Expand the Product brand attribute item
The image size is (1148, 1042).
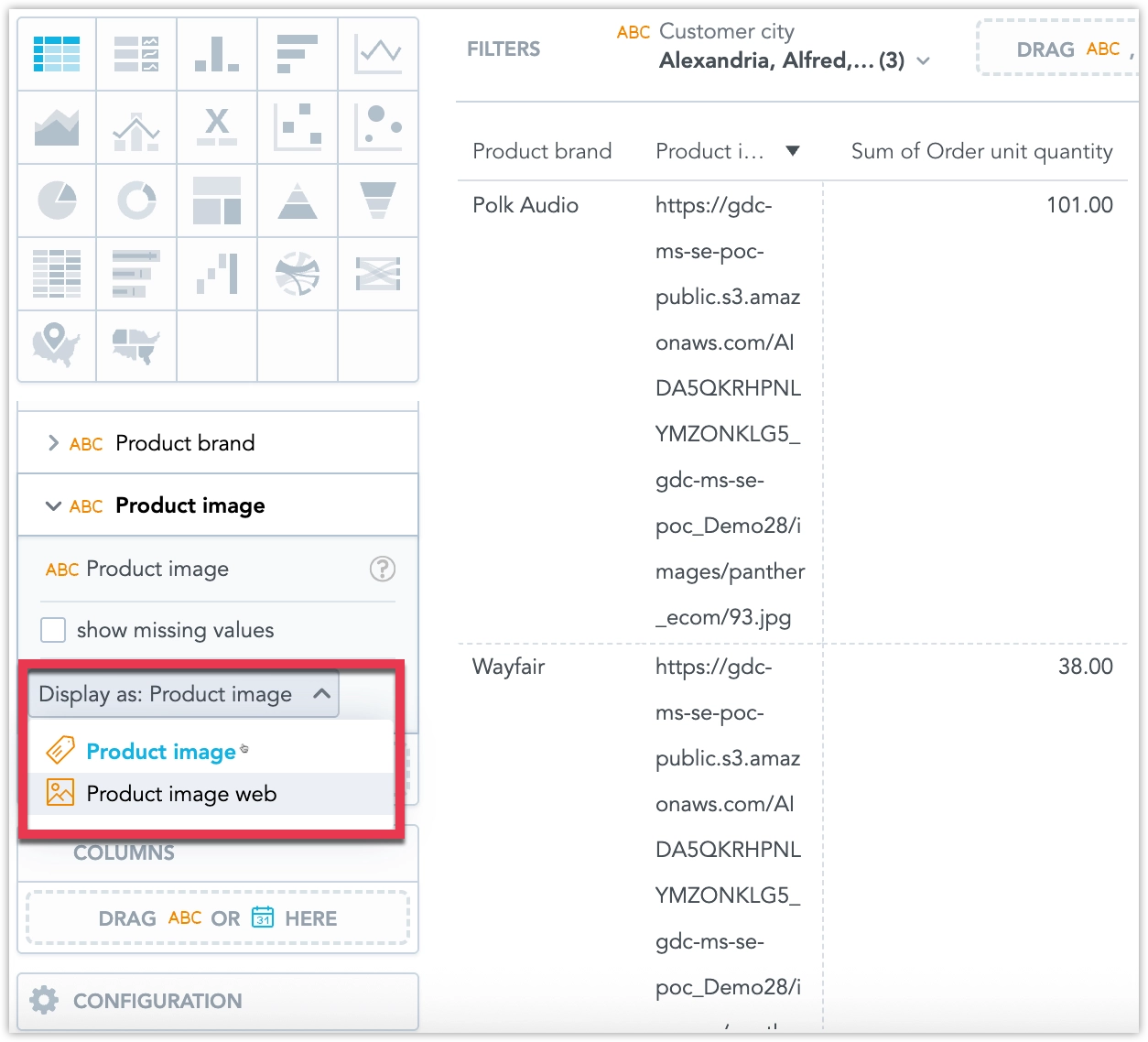(x=53, y=443)
